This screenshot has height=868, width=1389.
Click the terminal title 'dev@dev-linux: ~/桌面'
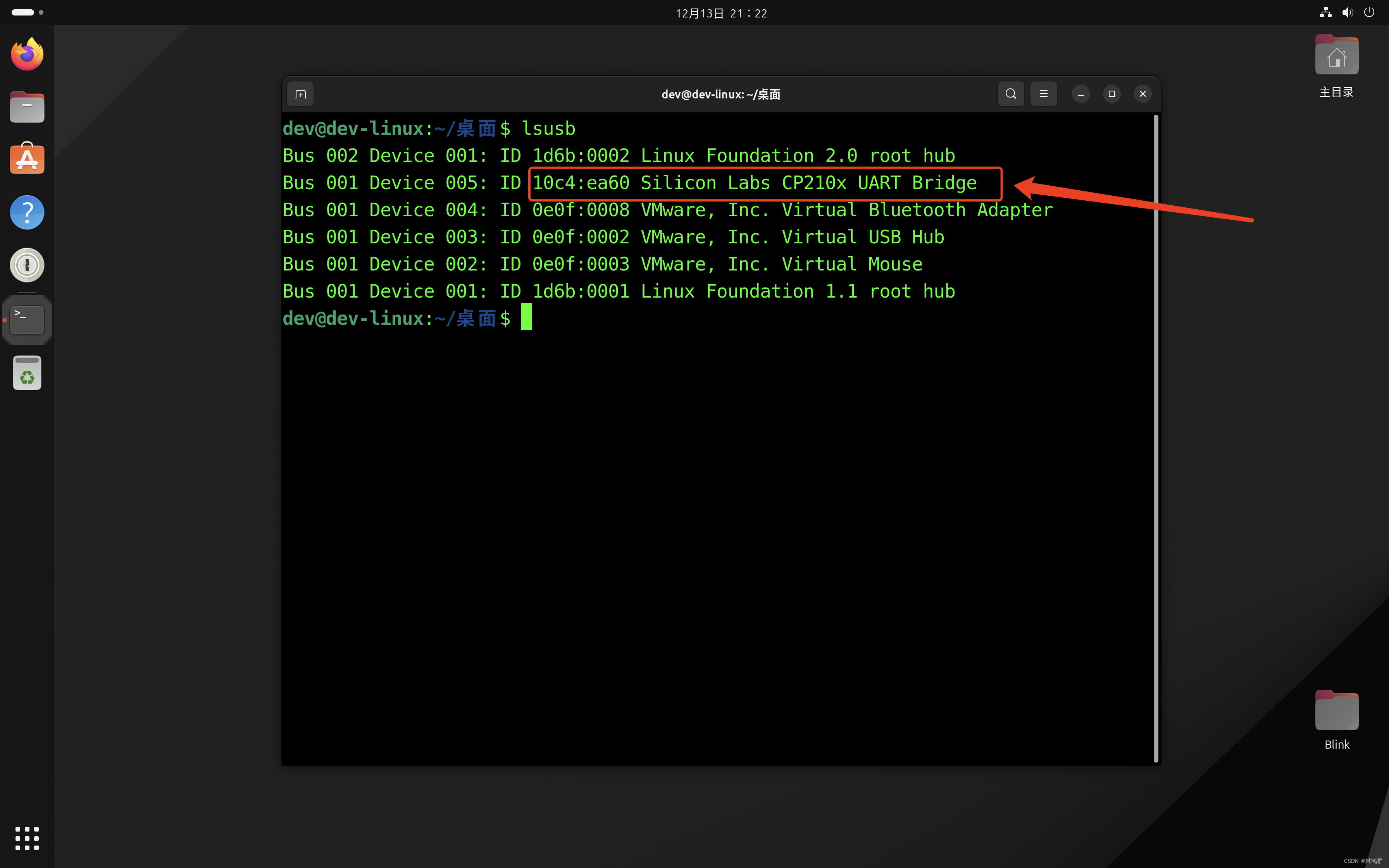(721, 94)
